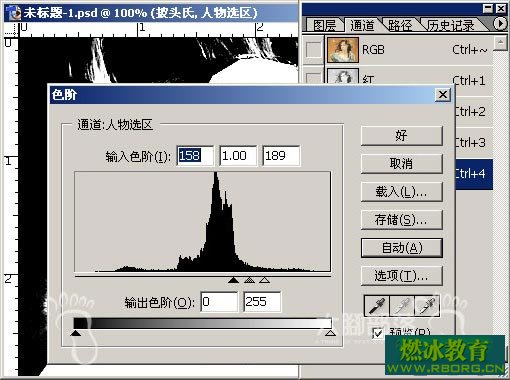
Task: Open the 选项(T)... options button
Action: point(402,276)
